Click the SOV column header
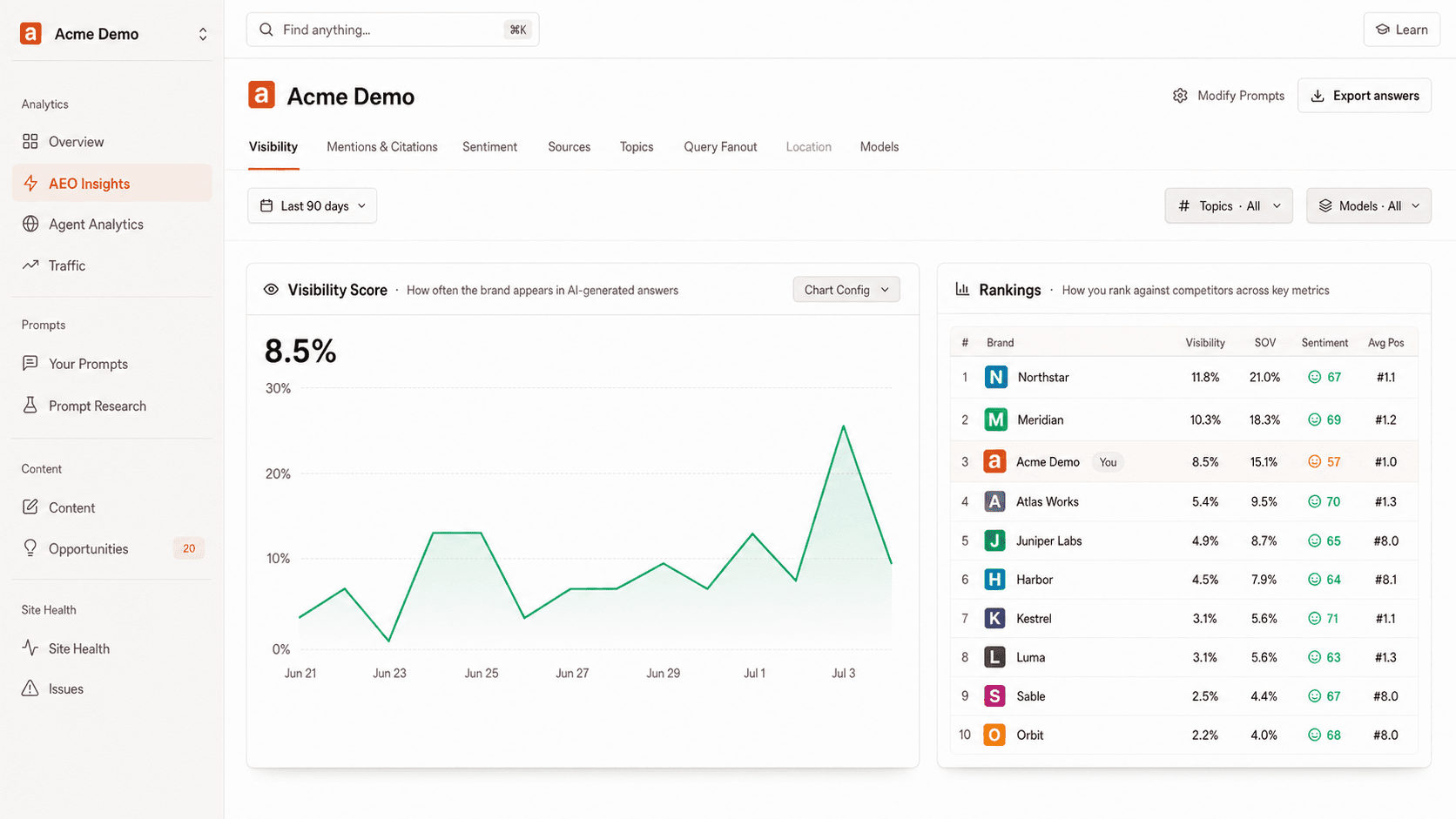This screenshot has height=819, width=1456. [x=1265, y=343]
